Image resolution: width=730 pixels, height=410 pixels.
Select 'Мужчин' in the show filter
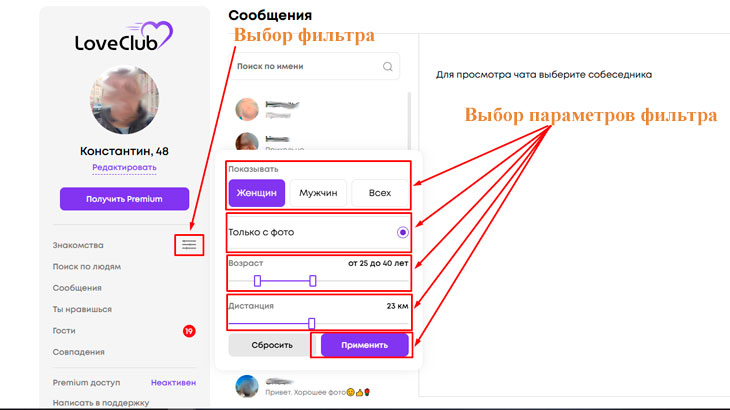pyautogui.click(x=318, y=193)
